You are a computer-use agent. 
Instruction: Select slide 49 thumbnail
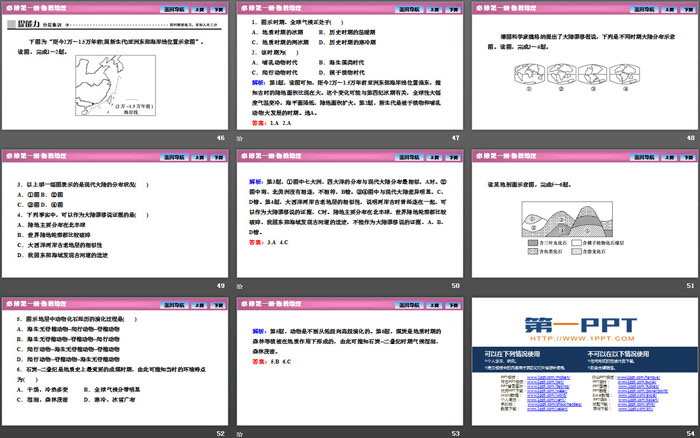click(115, 218)
